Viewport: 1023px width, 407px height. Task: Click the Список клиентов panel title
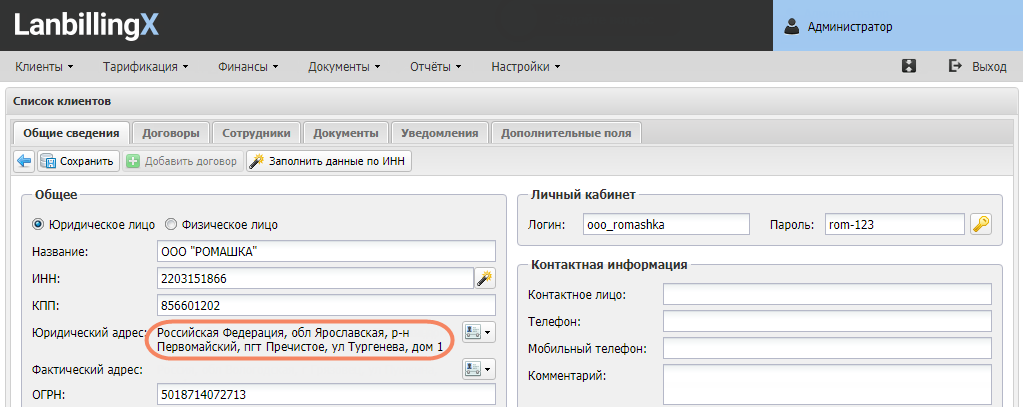click(62, 101)
